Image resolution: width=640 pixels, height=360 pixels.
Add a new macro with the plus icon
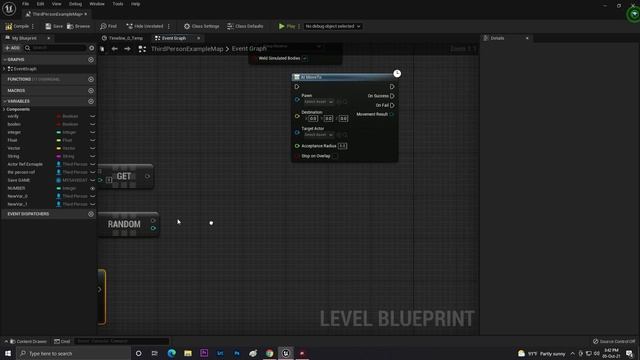[x=91, y=91]
